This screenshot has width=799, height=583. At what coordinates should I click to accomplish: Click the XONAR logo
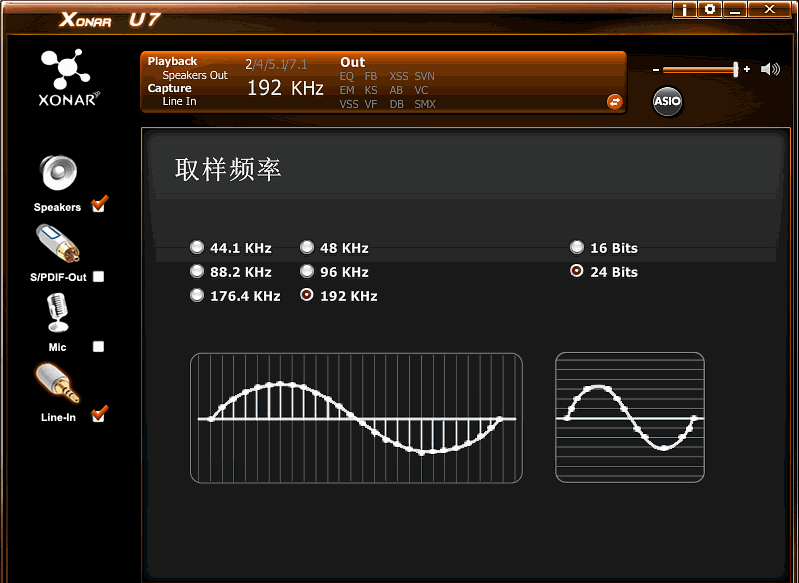68,77
